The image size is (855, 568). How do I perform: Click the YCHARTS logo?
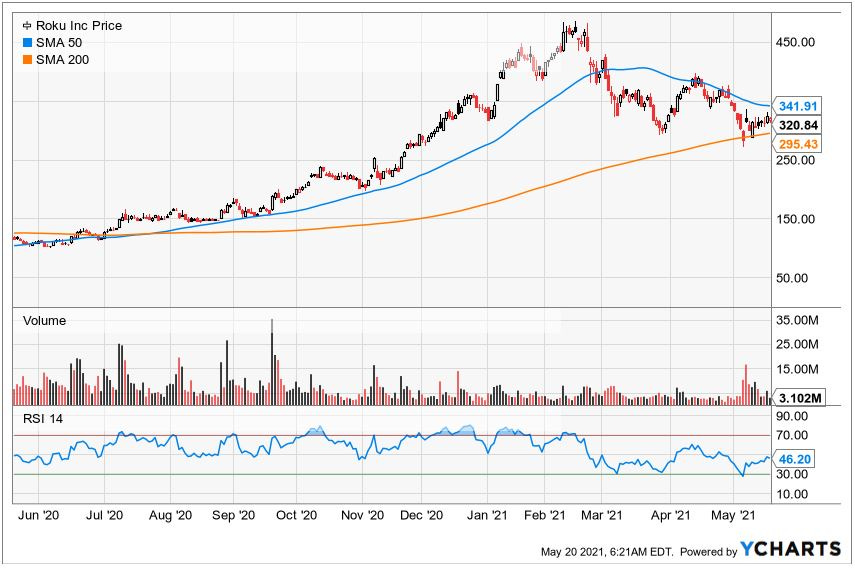(x=790, y=549)
